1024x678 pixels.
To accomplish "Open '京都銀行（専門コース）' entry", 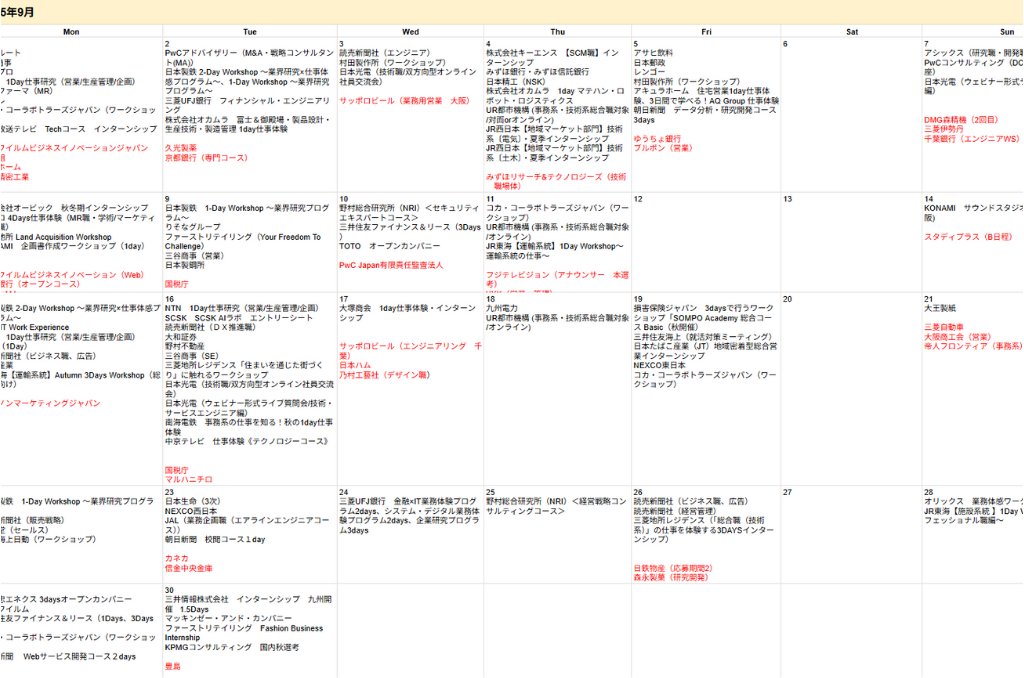I will (206, 158).
